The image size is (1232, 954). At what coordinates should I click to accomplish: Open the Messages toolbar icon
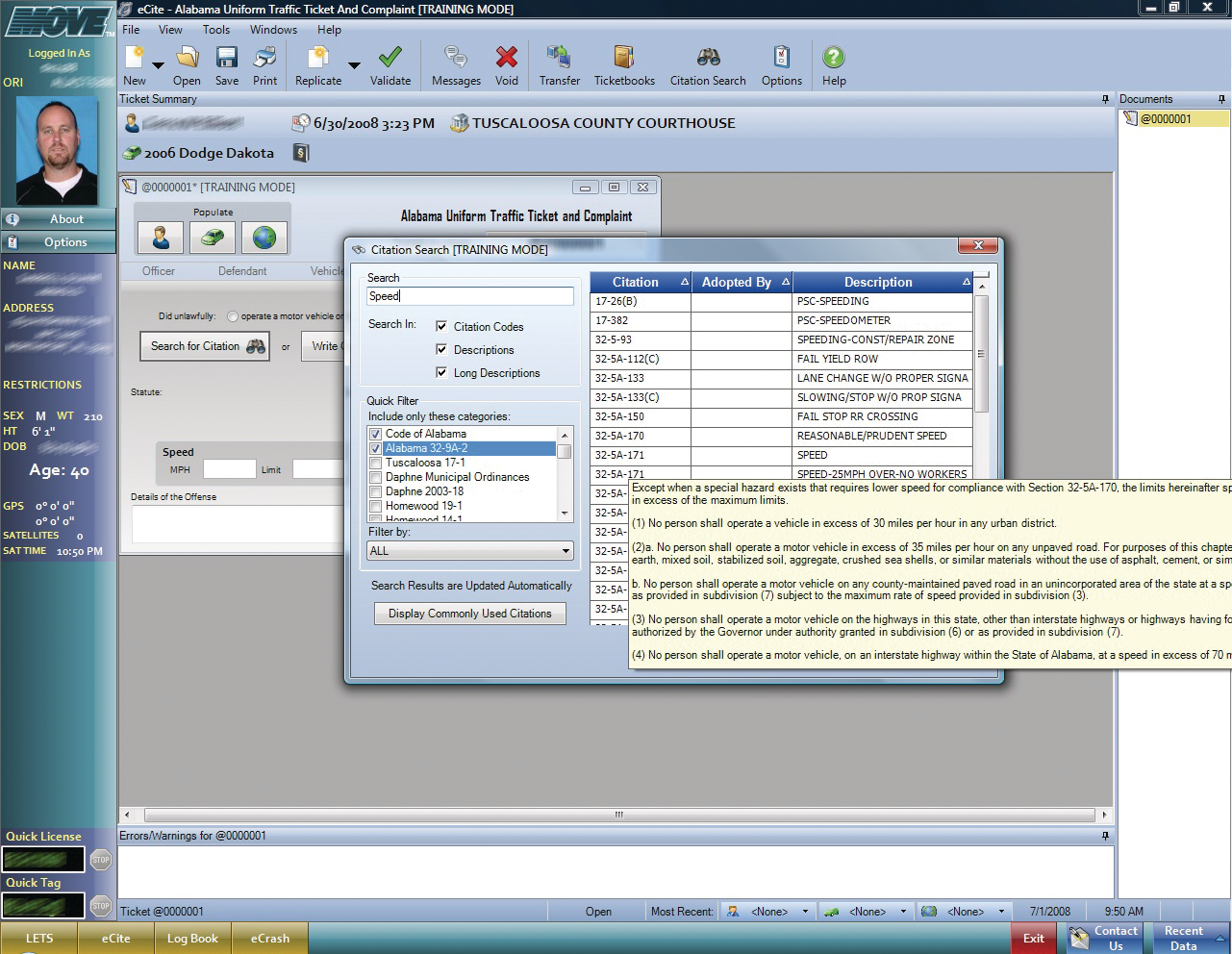456,58
